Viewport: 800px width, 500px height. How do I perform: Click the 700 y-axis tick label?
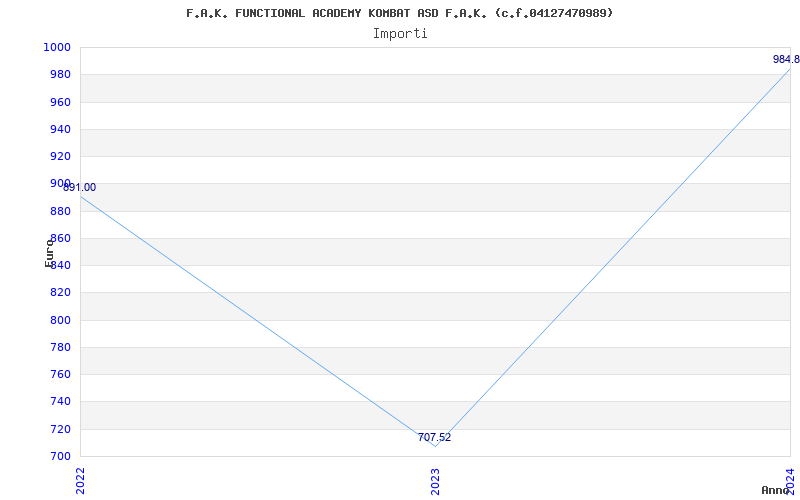[x=60, y=456]
